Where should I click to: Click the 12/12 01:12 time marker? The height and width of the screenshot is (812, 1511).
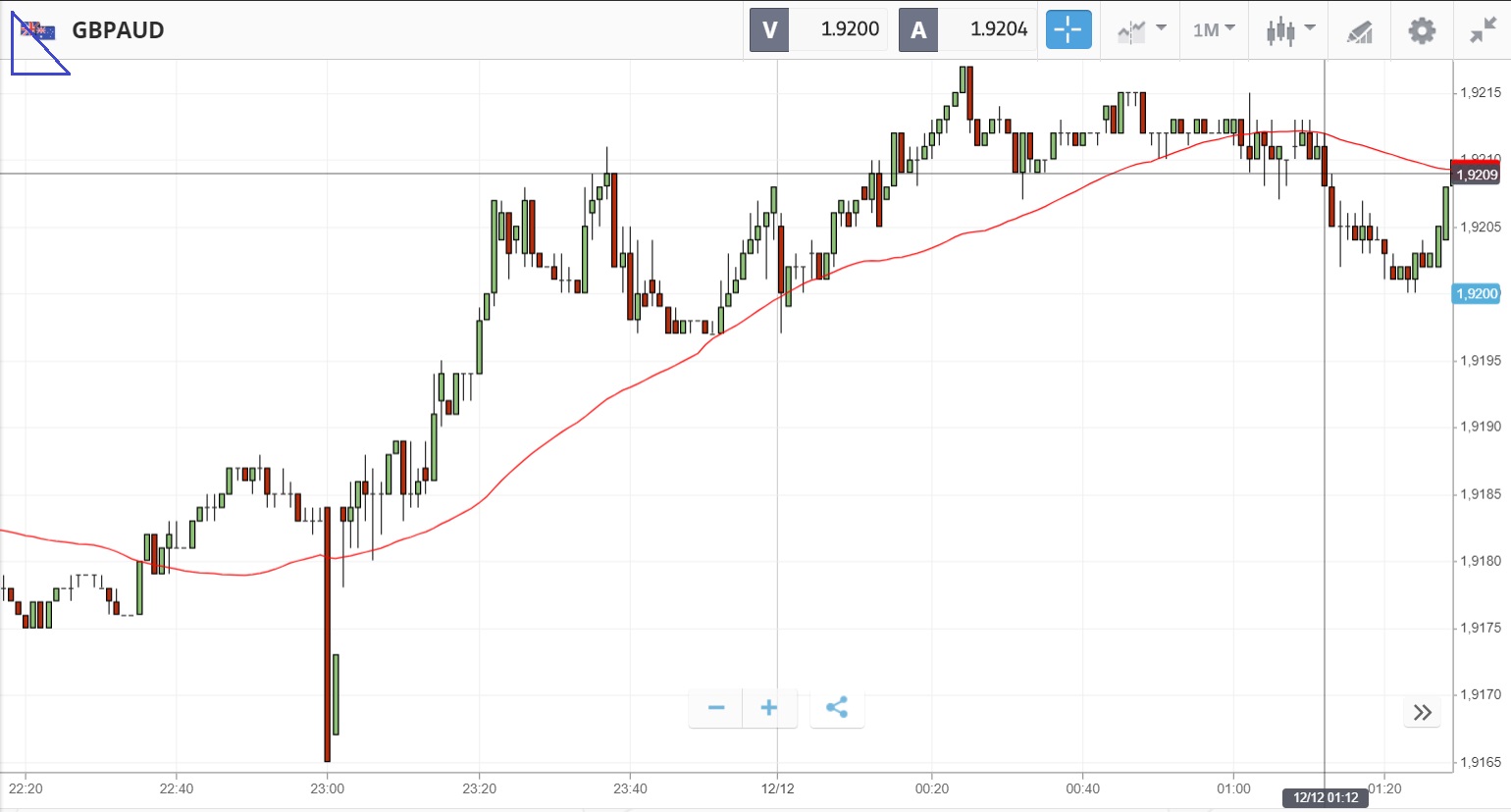(x=1325, y=797)
